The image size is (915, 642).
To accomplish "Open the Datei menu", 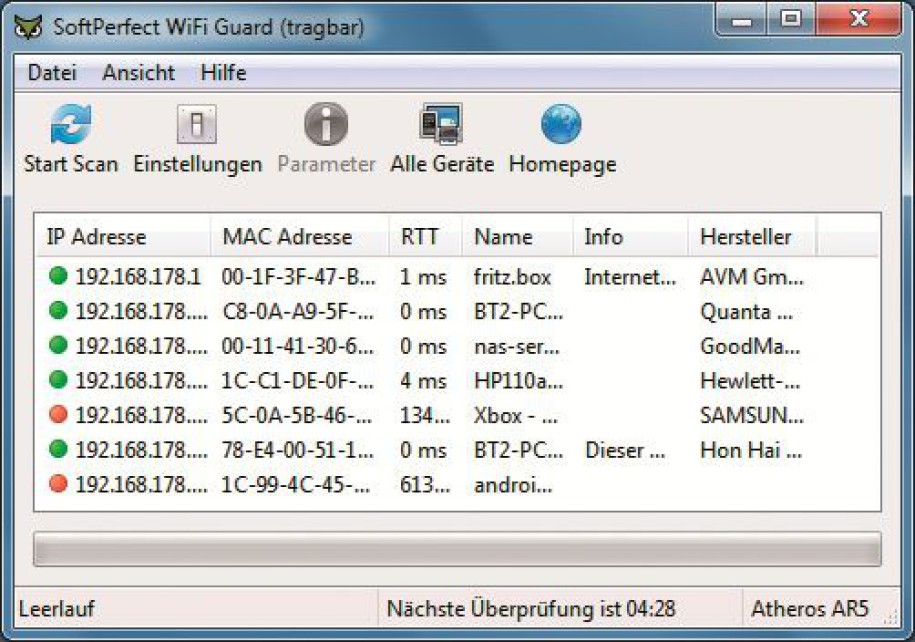I will pos(52,72).
